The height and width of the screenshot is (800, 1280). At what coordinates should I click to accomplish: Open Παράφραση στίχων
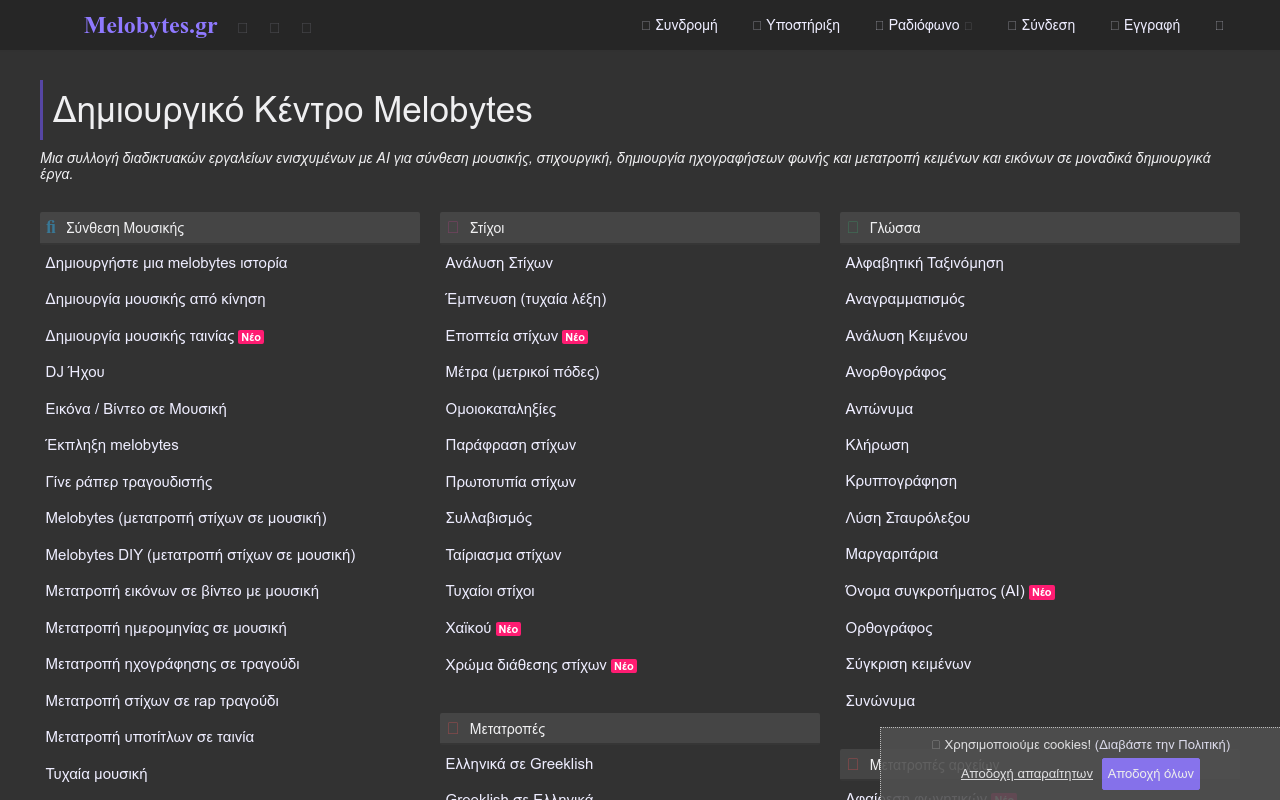[x=511, y=445]
